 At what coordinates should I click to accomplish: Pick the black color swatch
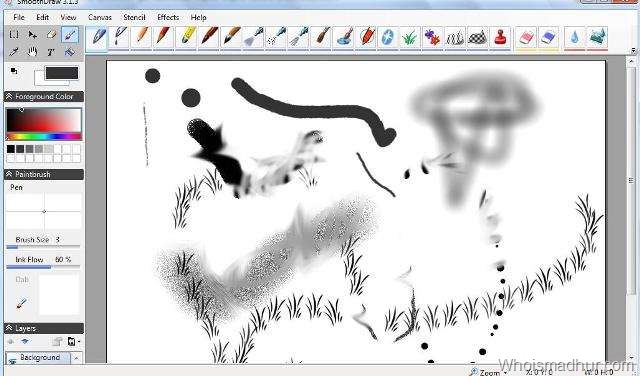11,149
